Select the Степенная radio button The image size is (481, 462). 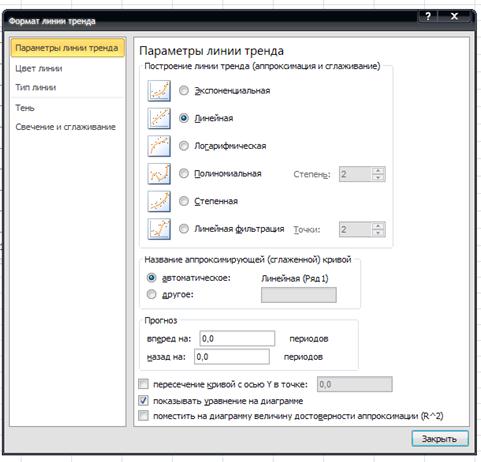click(x=184, y=201)
